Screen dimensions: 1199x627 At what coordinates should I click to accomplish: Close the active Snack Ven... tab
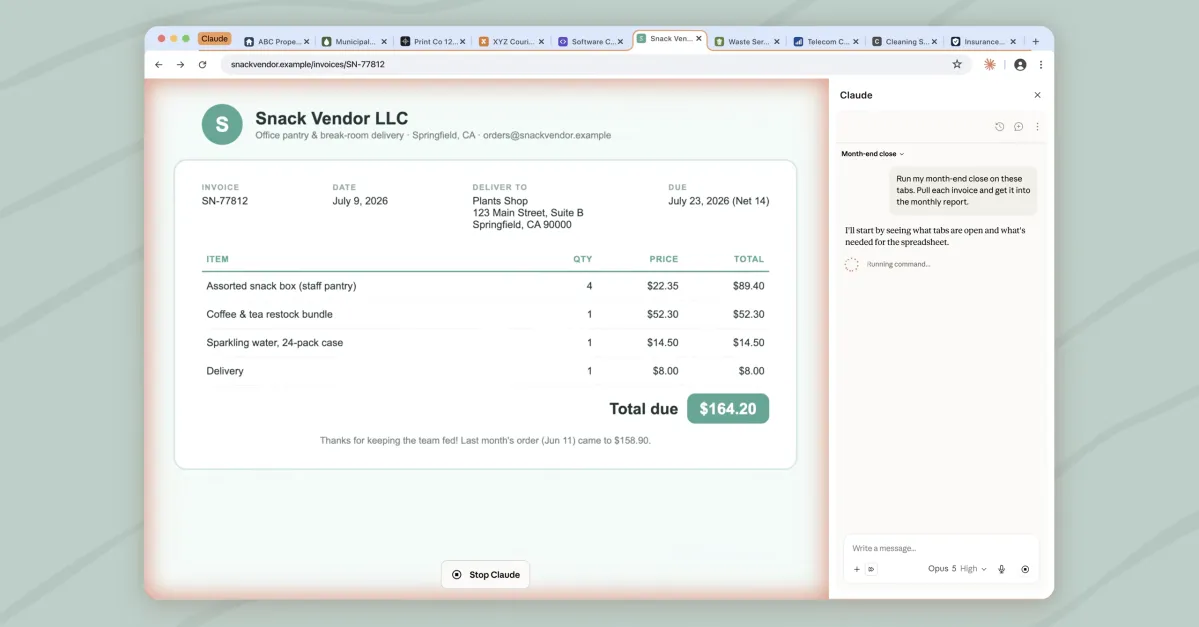698,38
